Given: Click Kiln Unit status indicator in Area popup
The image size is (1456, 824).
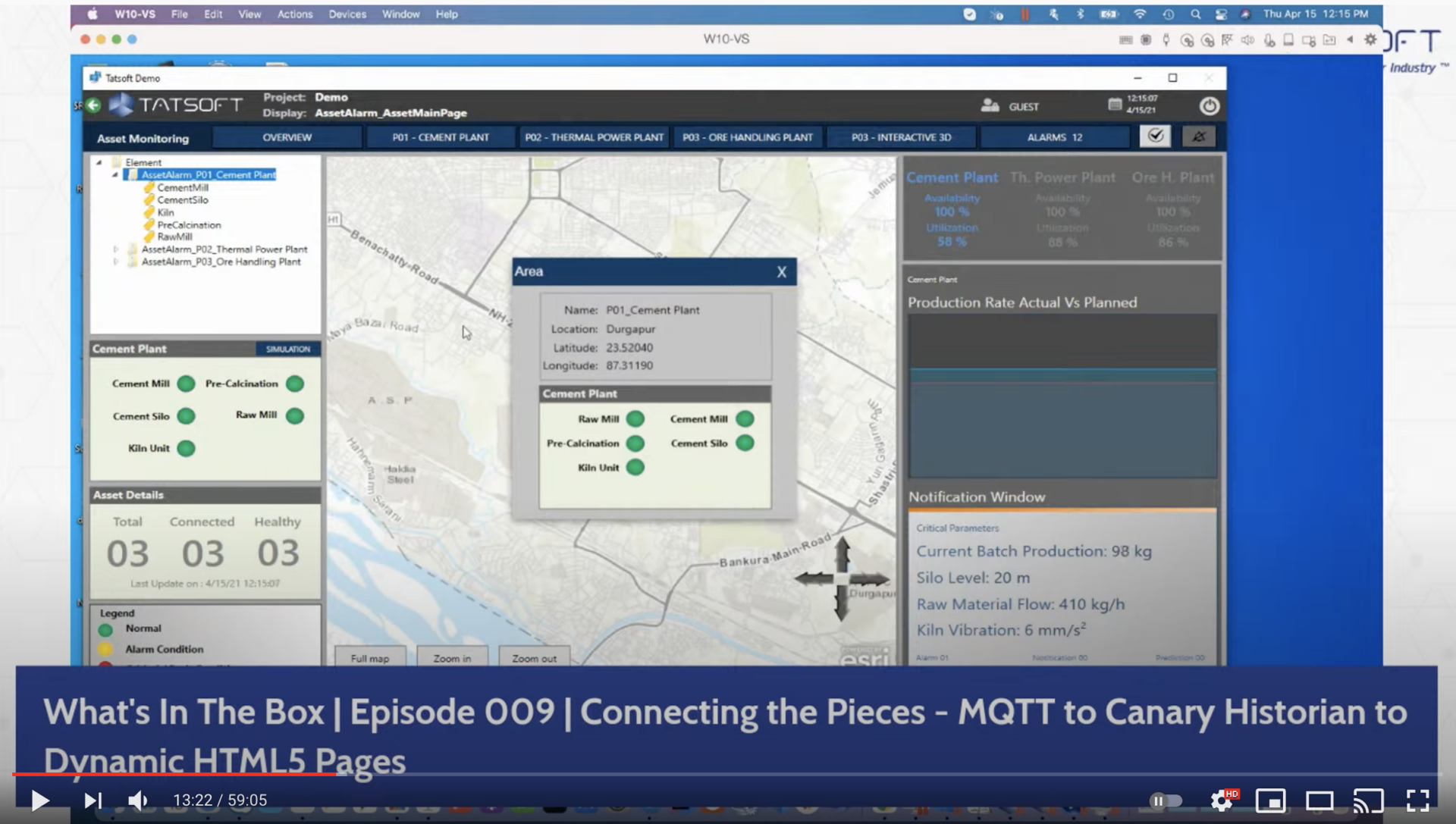Looking at the screenshot, I should click(635, 468).
